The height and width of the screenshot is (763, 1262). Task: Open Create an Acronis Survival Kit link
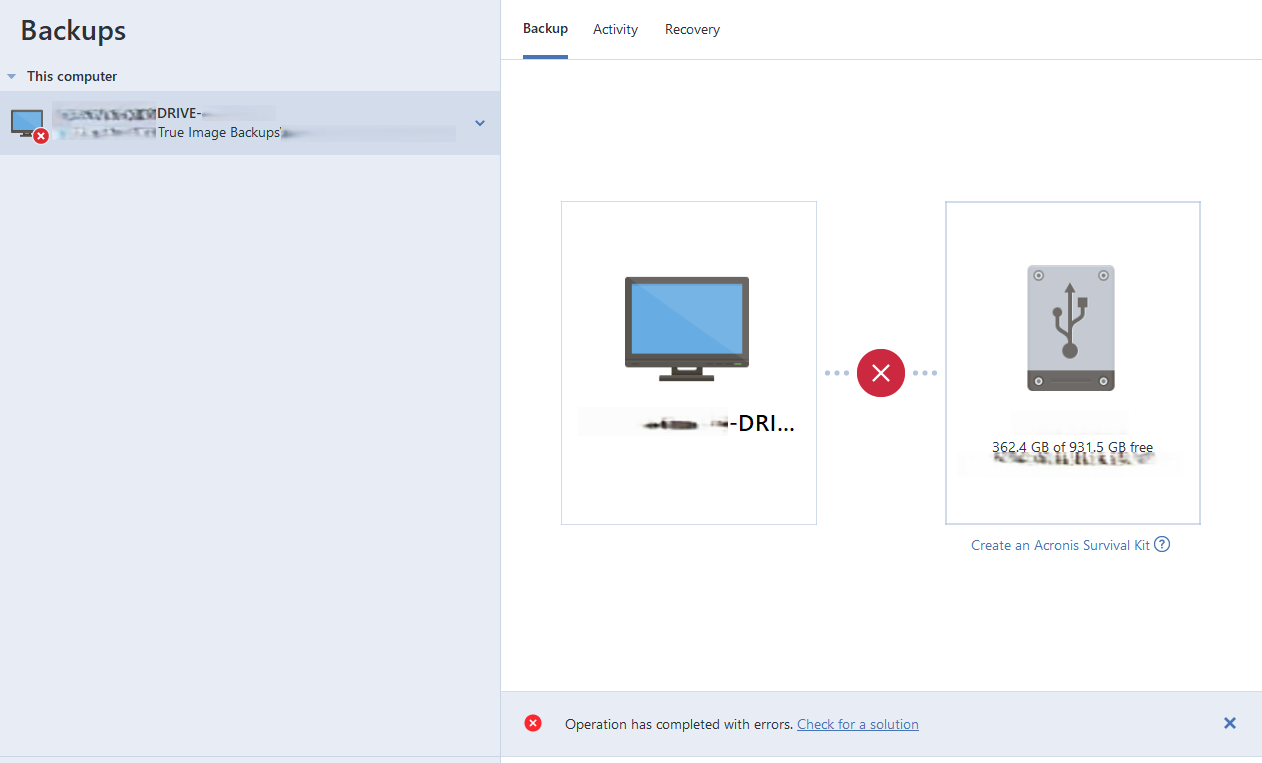click(x=1060, y=546)
